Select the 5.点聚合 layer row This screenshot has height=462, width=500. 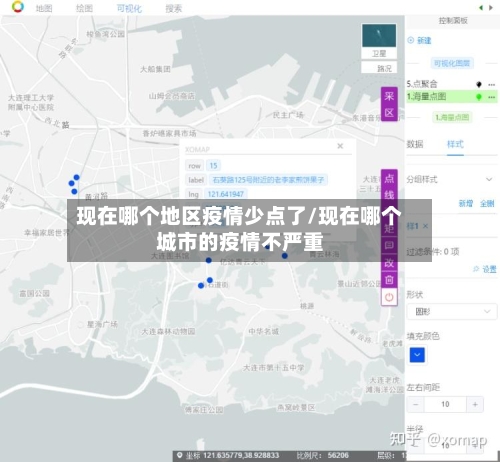pos(452,84)
